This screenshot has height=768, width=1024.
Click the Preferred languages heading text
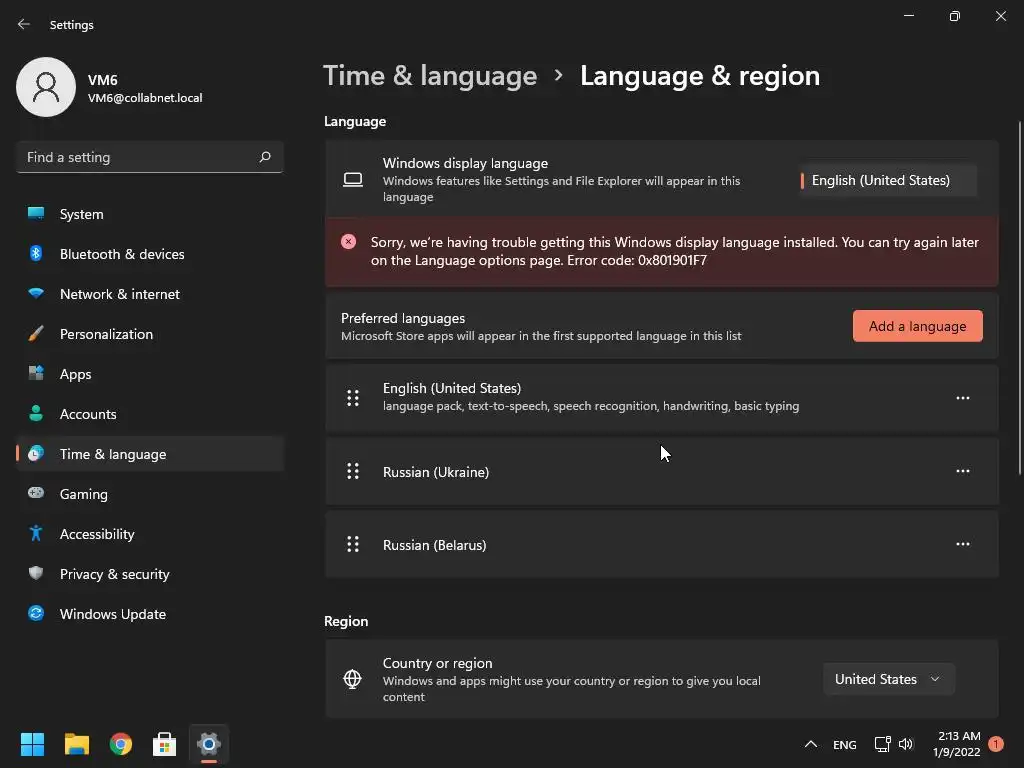tap(403, 318)
